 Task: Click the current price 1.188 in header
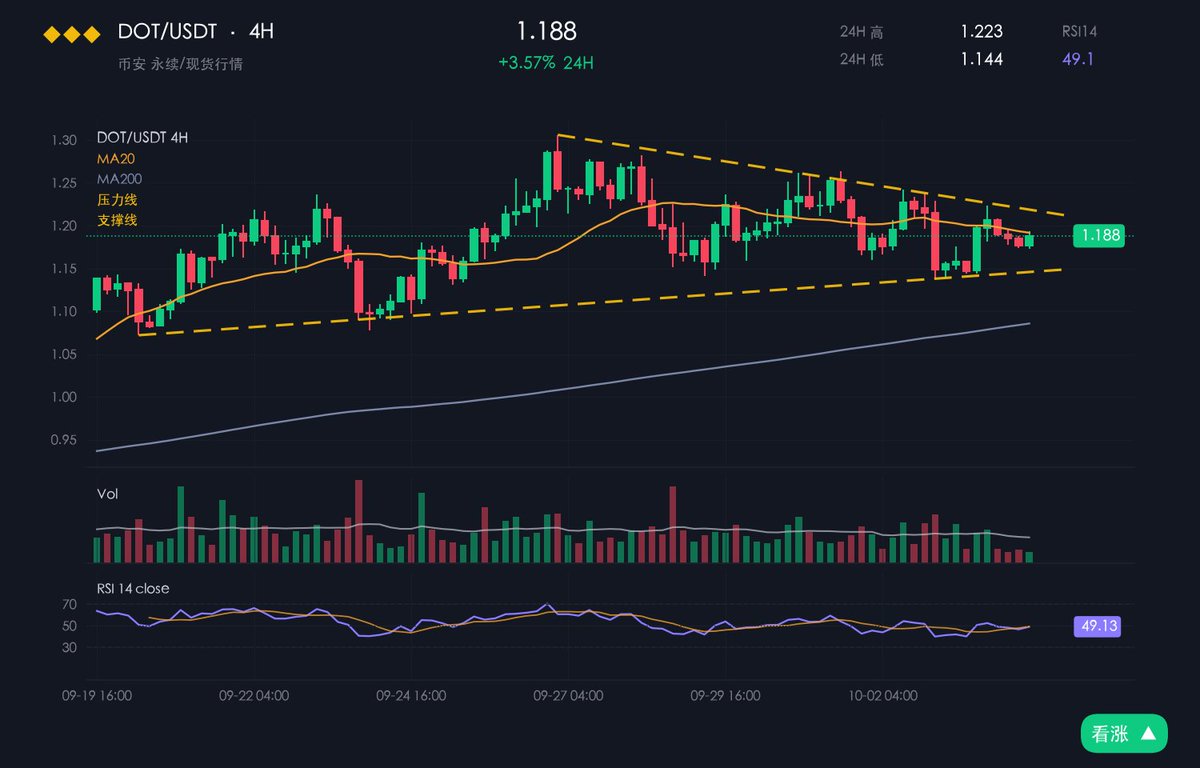tap(546, 32)
